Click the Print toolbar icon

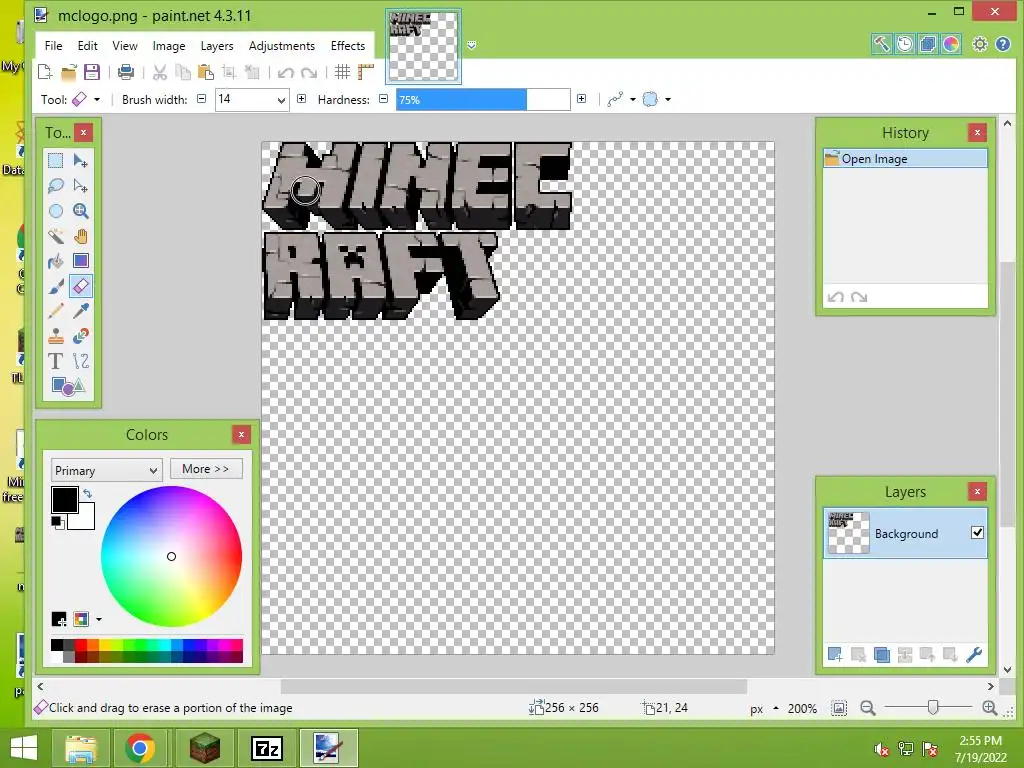click(125, 72)
